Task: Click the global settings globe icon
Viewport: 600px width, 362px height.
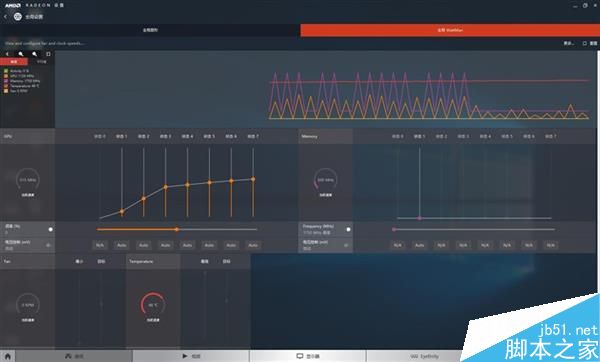Action: pos(18,16)
